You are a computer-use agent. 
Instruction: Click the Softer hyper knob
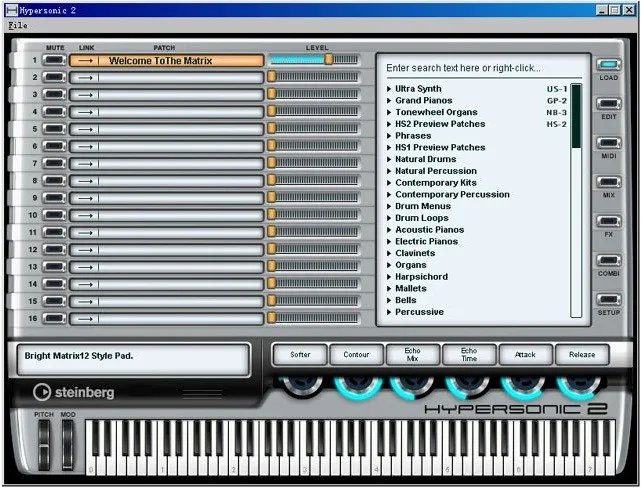pos(302,386)
